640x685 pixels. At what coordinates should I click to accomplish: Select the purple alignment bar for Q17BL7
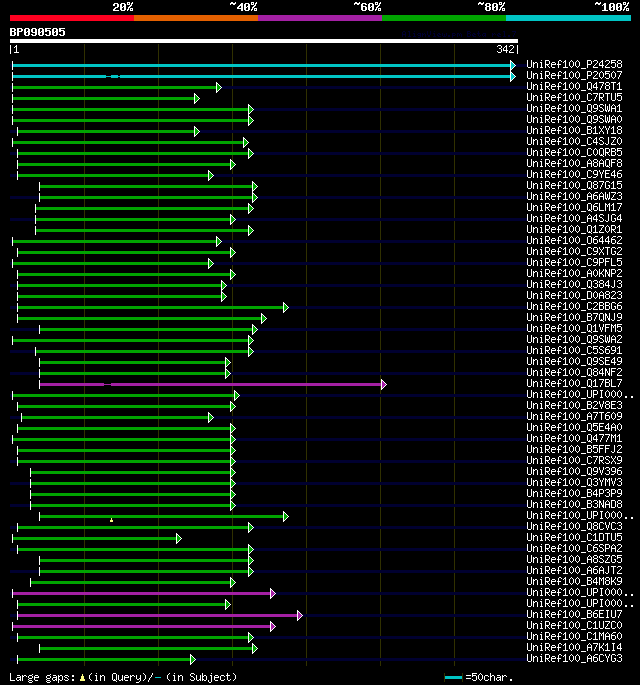[213, 384]
